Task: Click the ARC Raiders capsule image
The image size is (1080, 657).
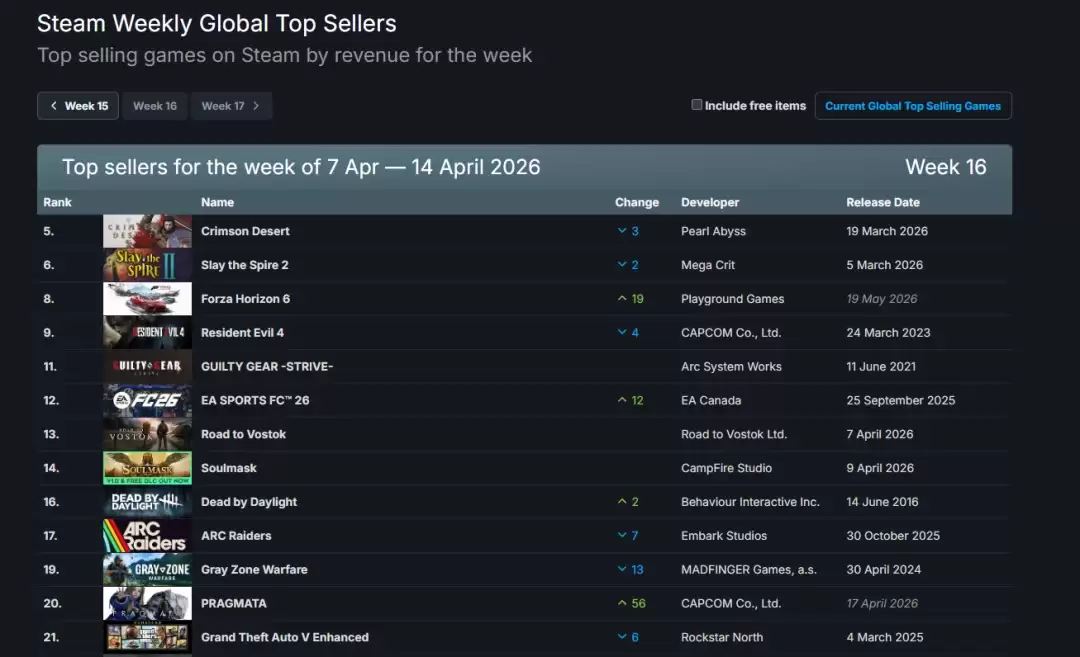Action: [147, 535]
